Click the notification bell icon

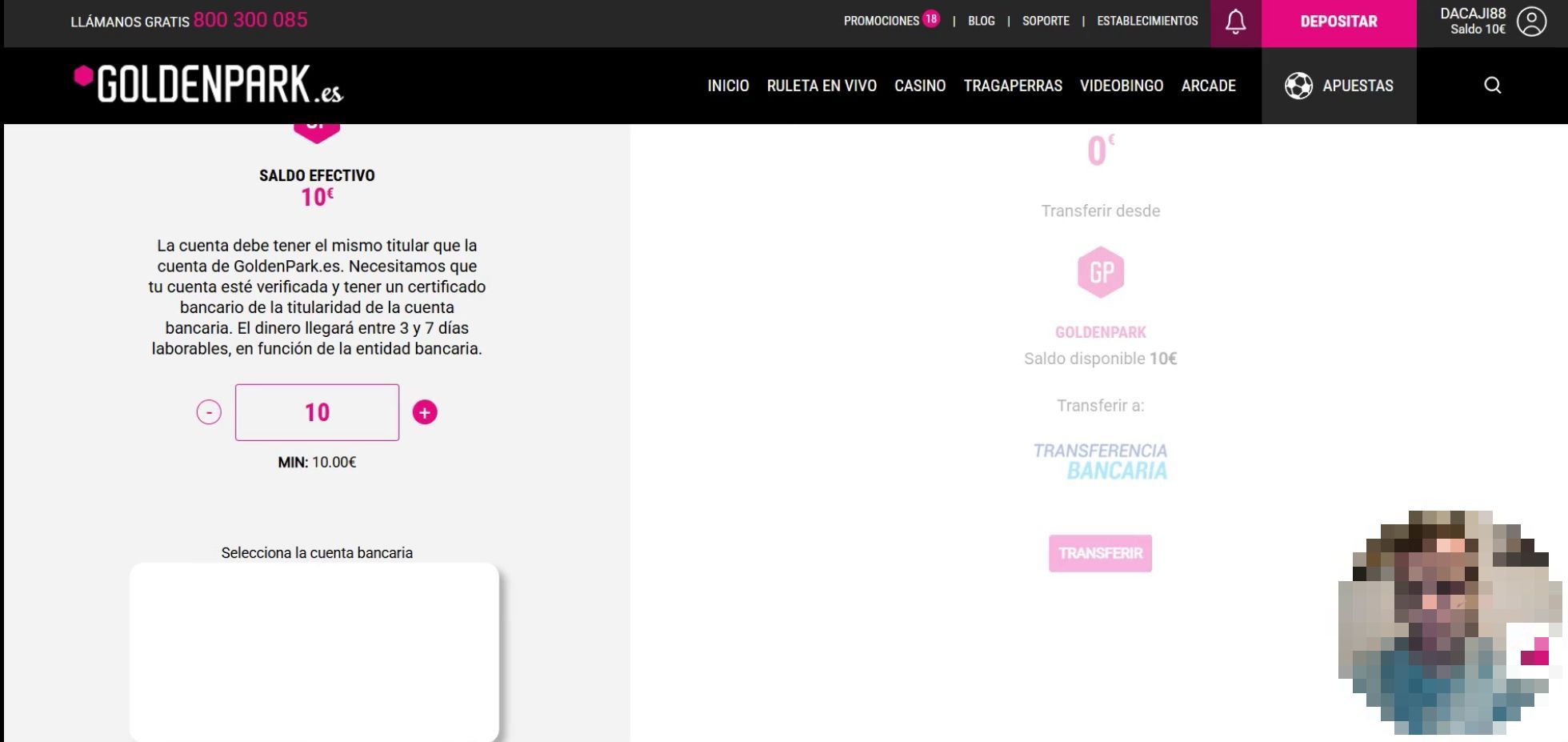1235,22
